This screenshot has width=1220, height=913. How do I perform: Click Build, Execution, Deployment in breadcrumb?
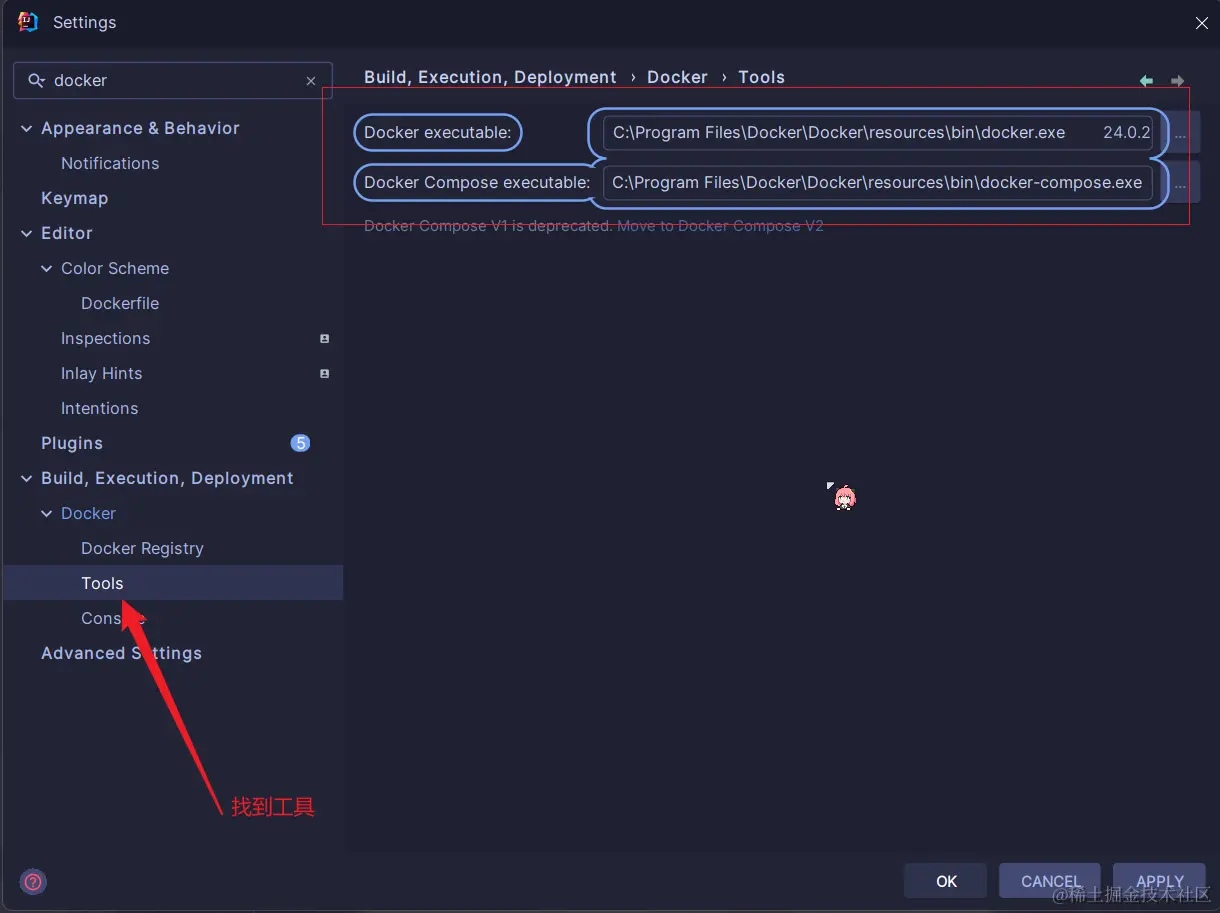(490, 77)
